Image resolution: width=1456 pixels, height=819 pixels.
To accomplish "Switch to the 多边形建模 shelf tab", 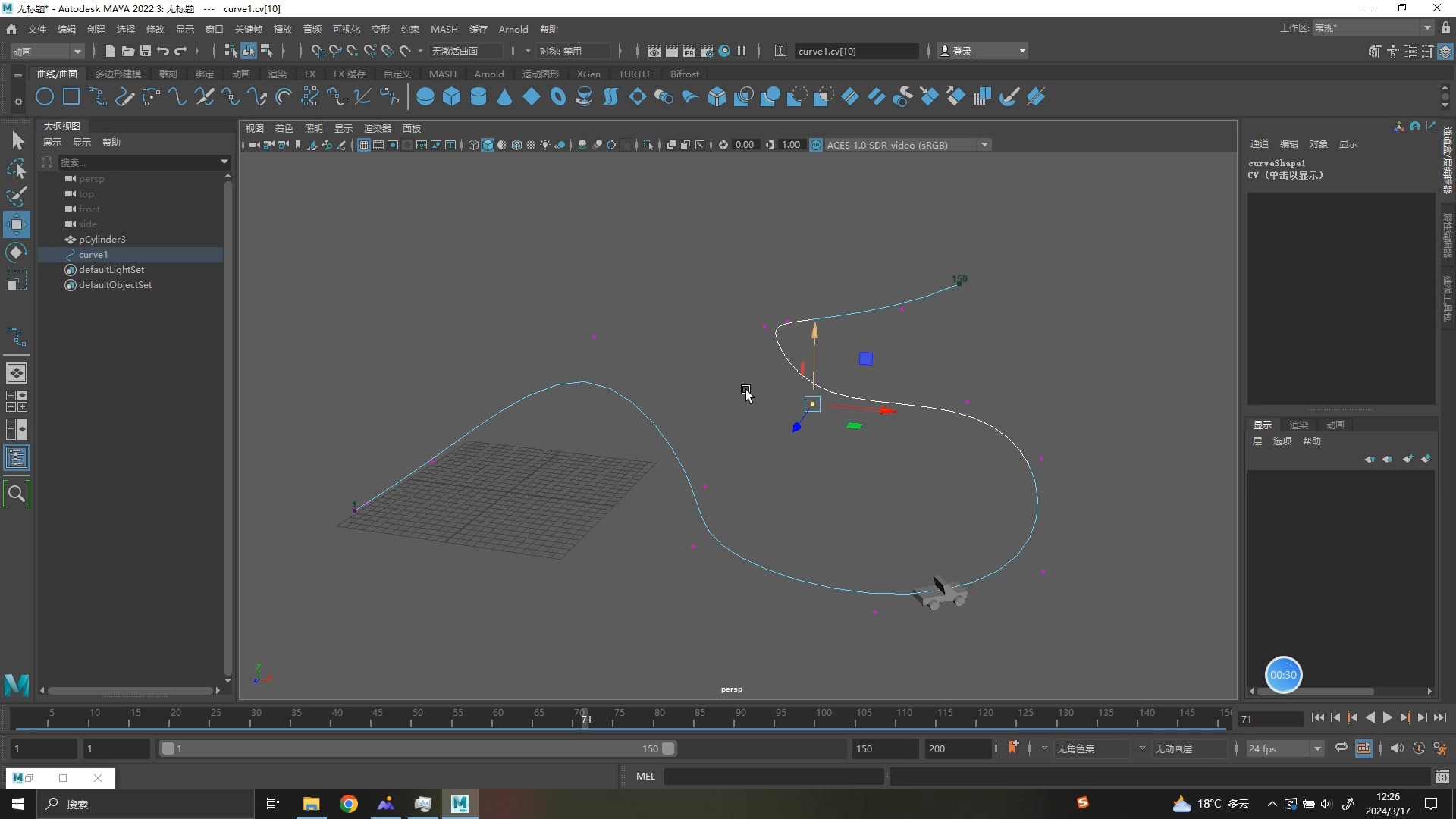I will [x=118, y=74].
